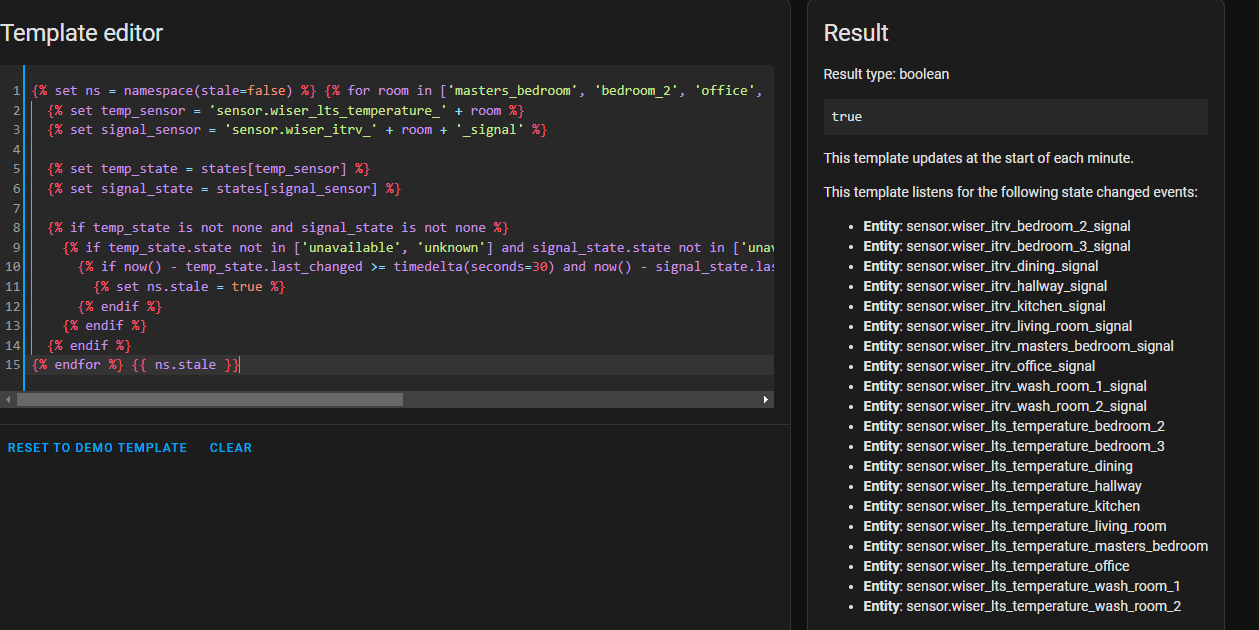Click line number 1 in the editor gutter
This screenshot has width=1259, height=630.
[x=17, y=91]
